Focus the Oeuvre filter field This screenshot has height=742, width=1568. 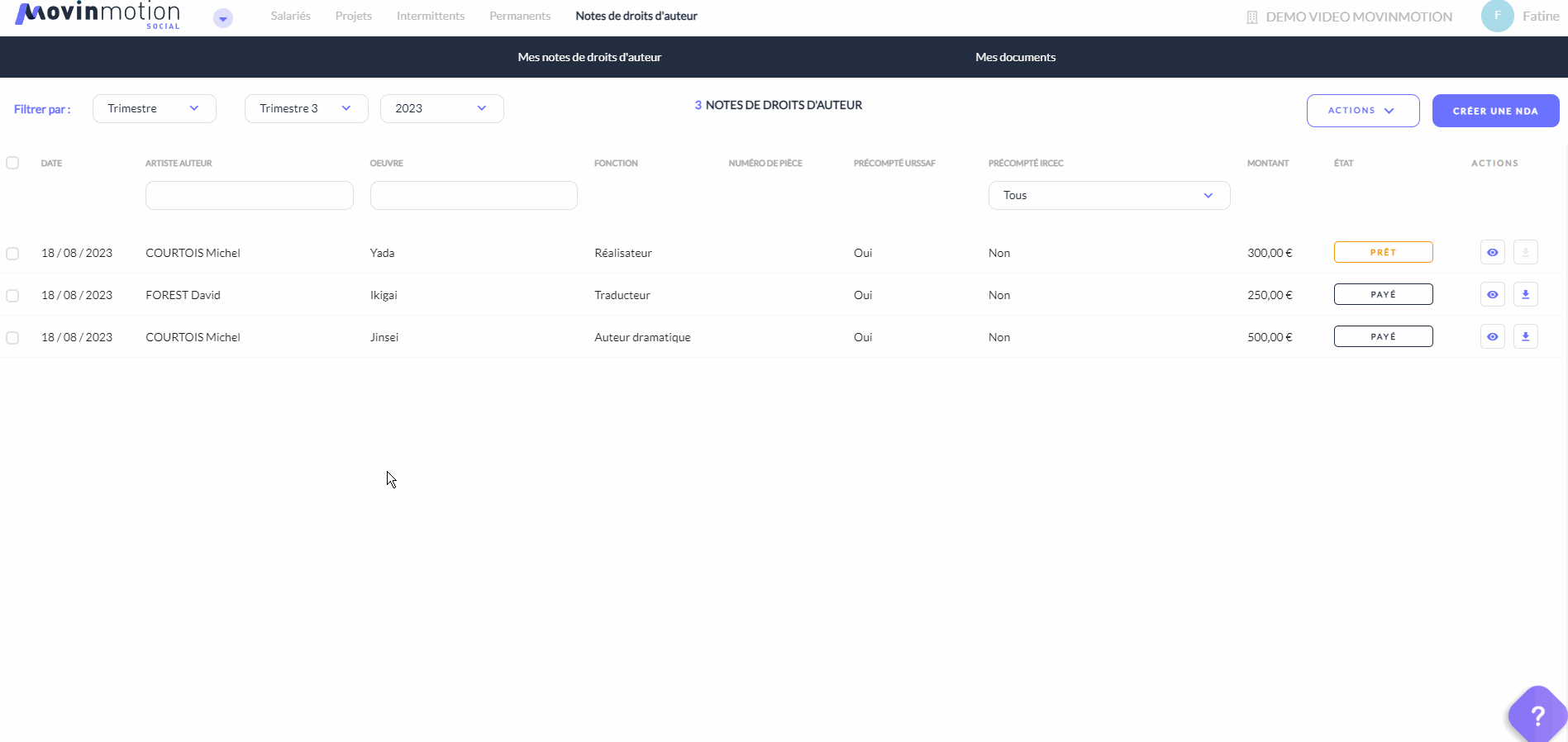pyautogui.click(x=474, y=195)
